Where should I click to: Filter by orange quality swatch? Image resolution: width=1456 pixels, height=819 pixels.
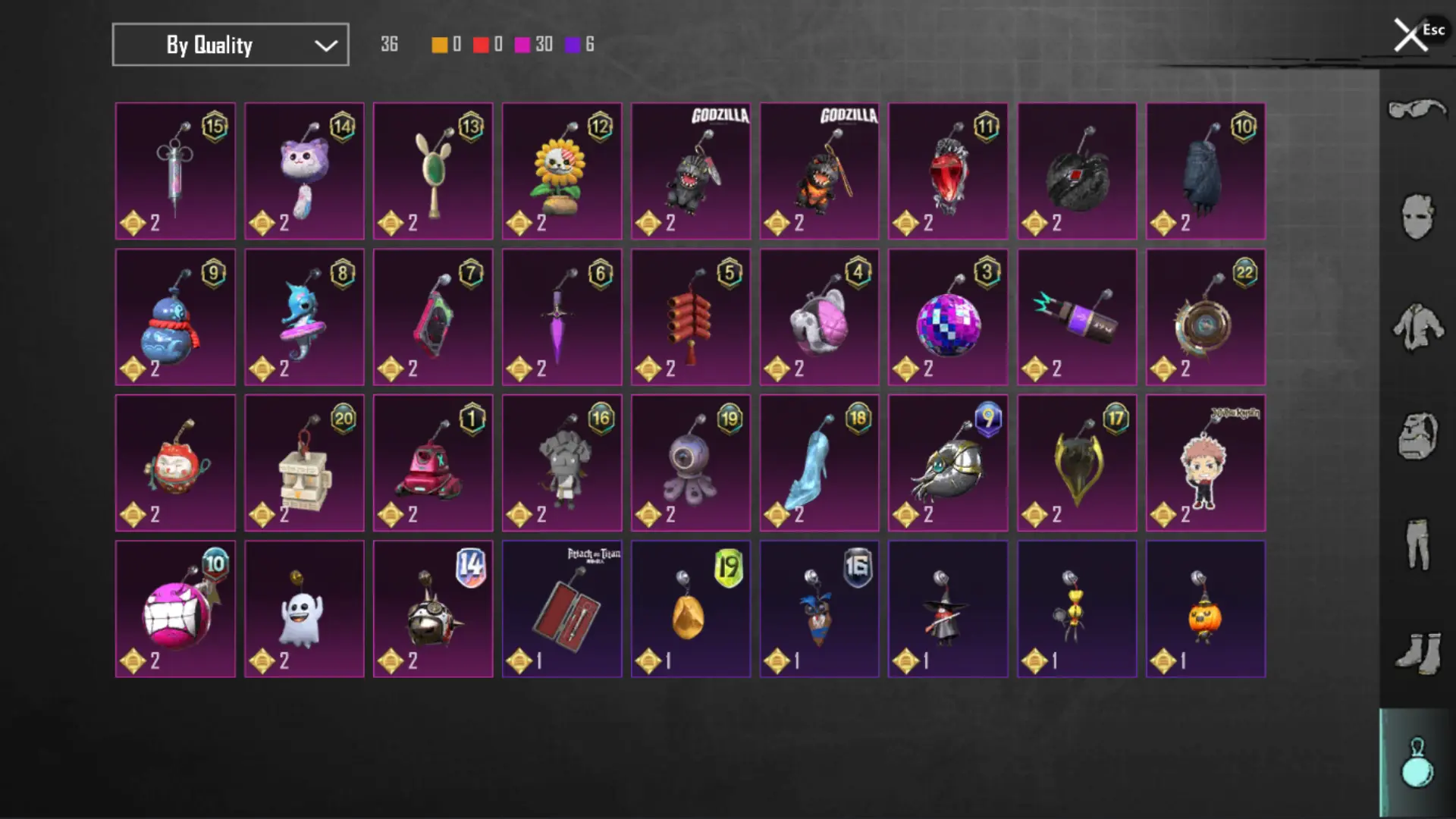439,45
